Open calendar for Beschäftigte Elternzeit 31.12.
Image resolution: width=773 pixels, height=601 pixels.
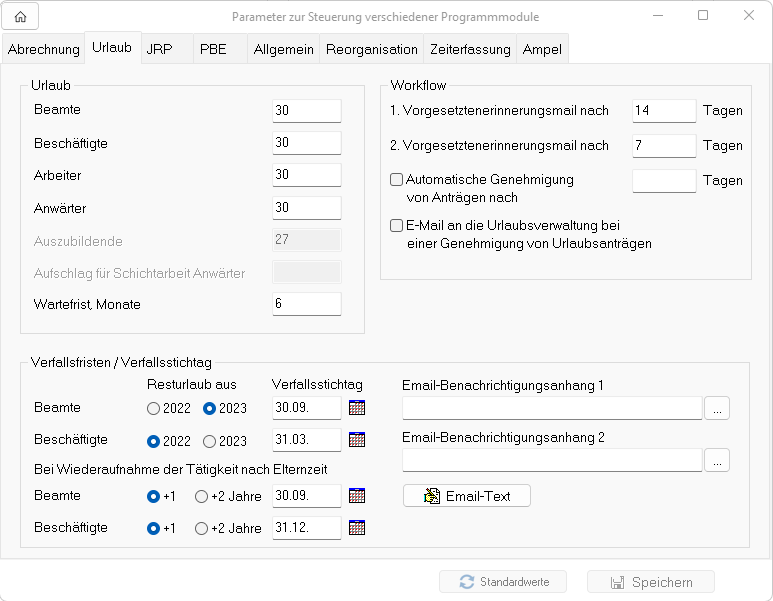point(357,528)
